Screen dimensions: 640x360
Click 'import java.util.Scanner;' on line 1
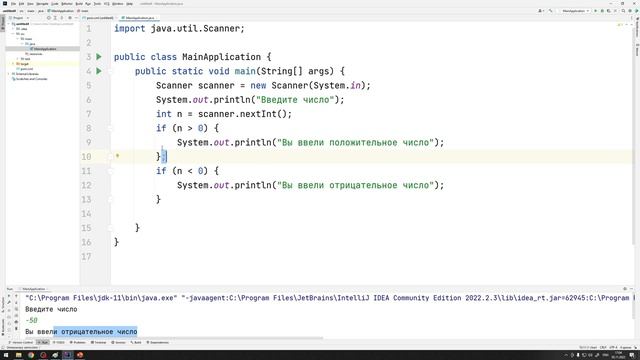[x=179, y=29]
